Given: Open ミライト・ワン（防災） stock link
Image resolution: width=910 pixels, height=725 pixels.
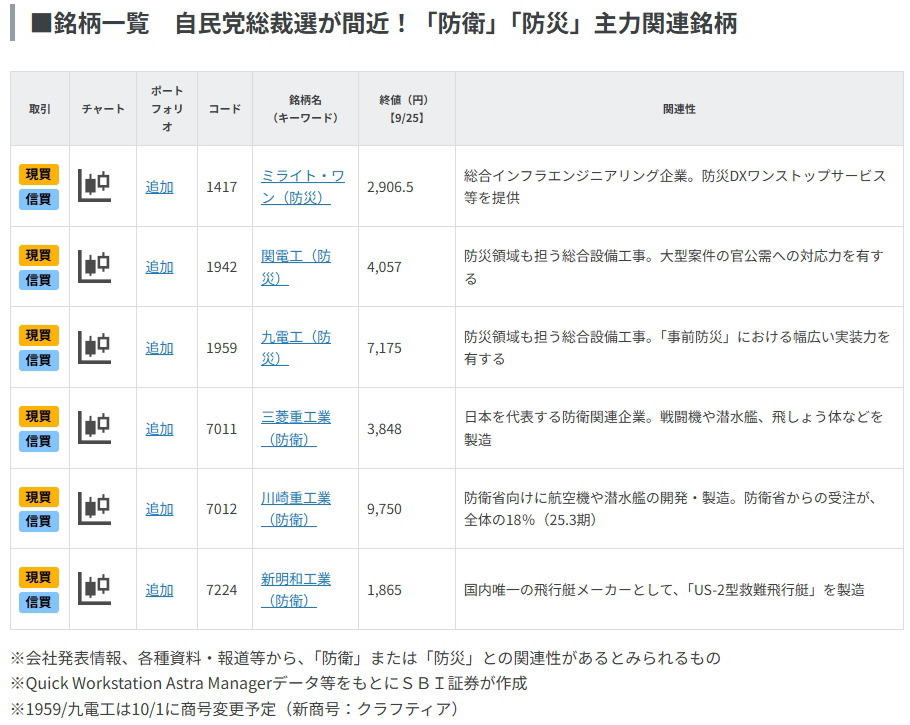Looking at the screenshot, I should click(x=302, y=187).
